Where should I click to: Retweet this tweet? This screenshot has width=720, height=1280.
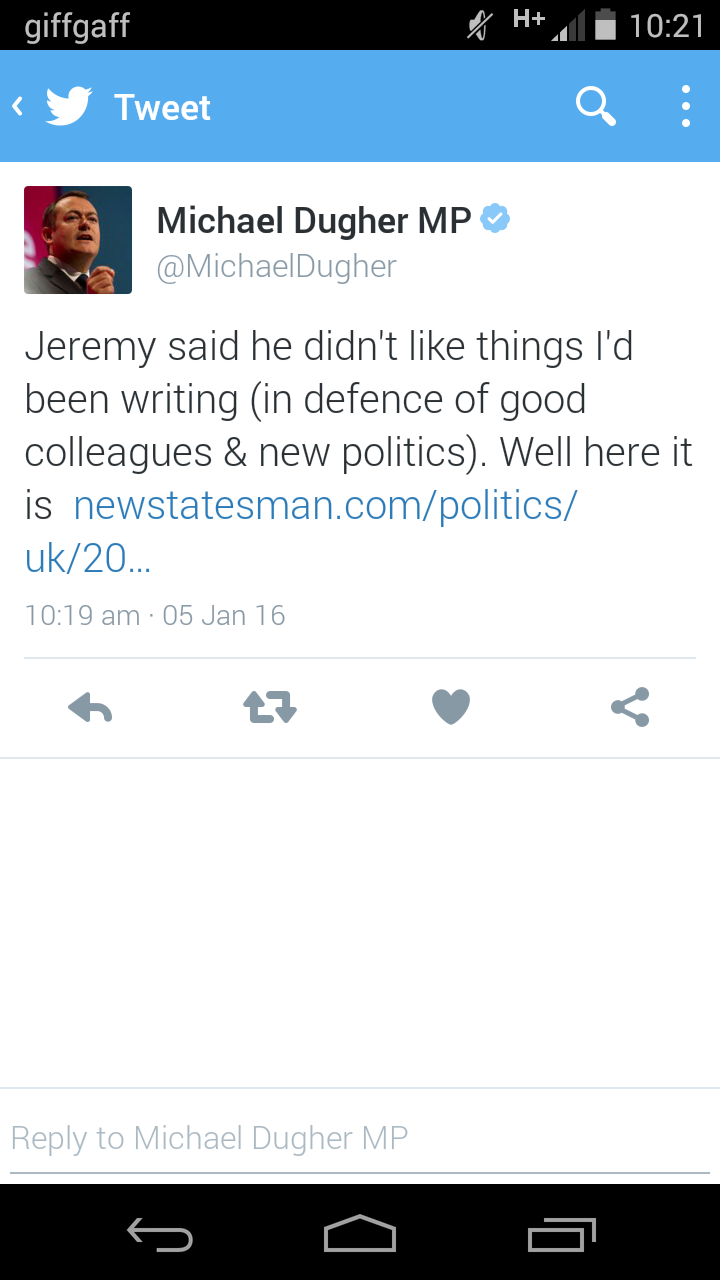[270, 708]
